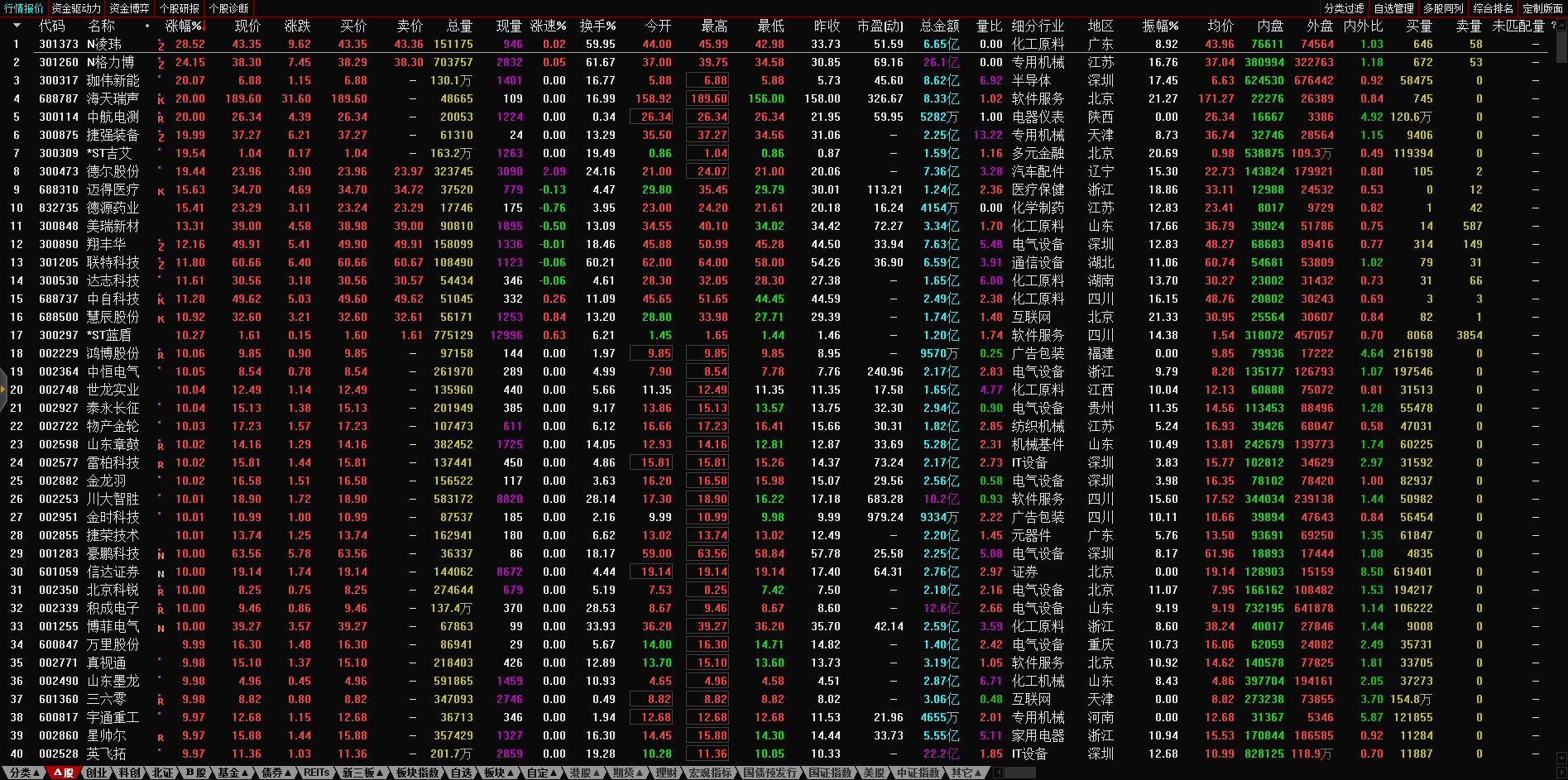Expand the 基金 dropdown tab

tap(233, 773)
